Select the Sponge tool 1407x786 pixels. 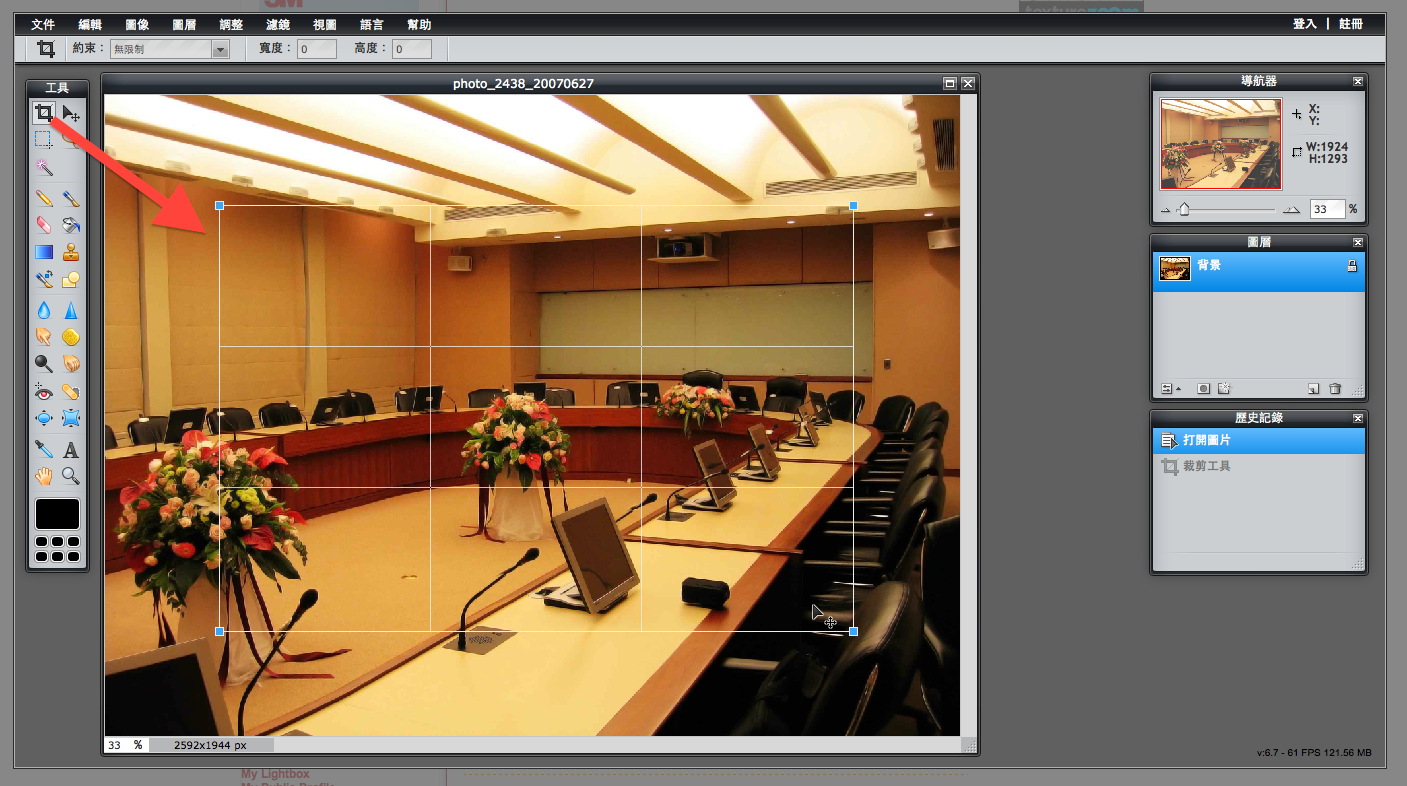[71, 337]
